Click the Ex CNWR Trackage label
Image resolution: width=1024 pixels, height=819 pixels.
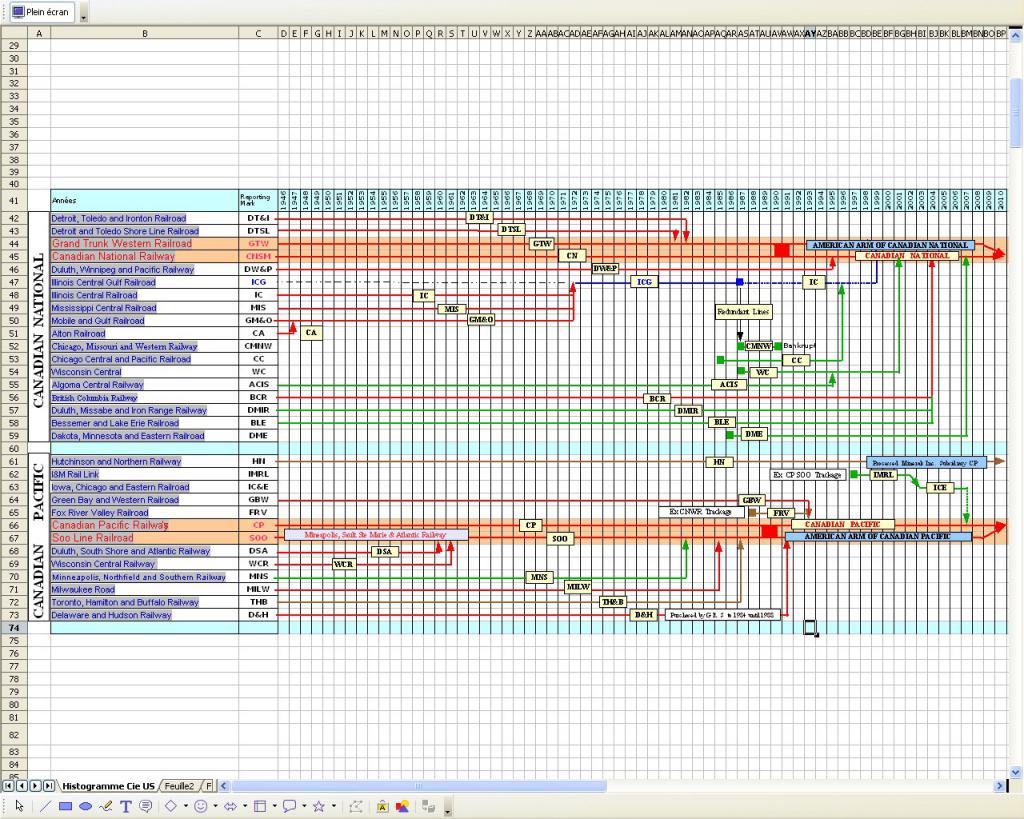701,512
